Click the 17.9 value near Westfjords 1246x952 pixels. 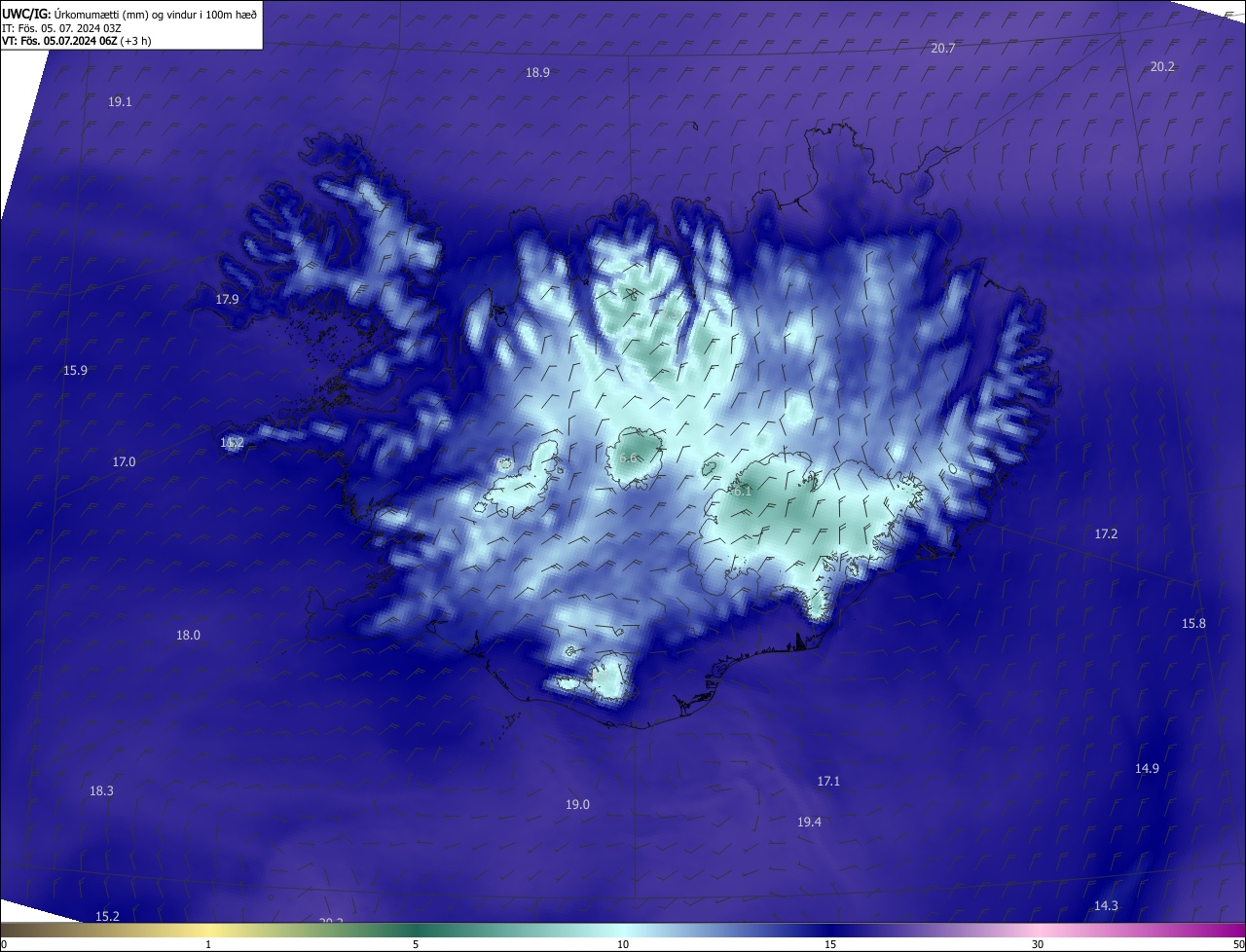[x=227, y=299]
